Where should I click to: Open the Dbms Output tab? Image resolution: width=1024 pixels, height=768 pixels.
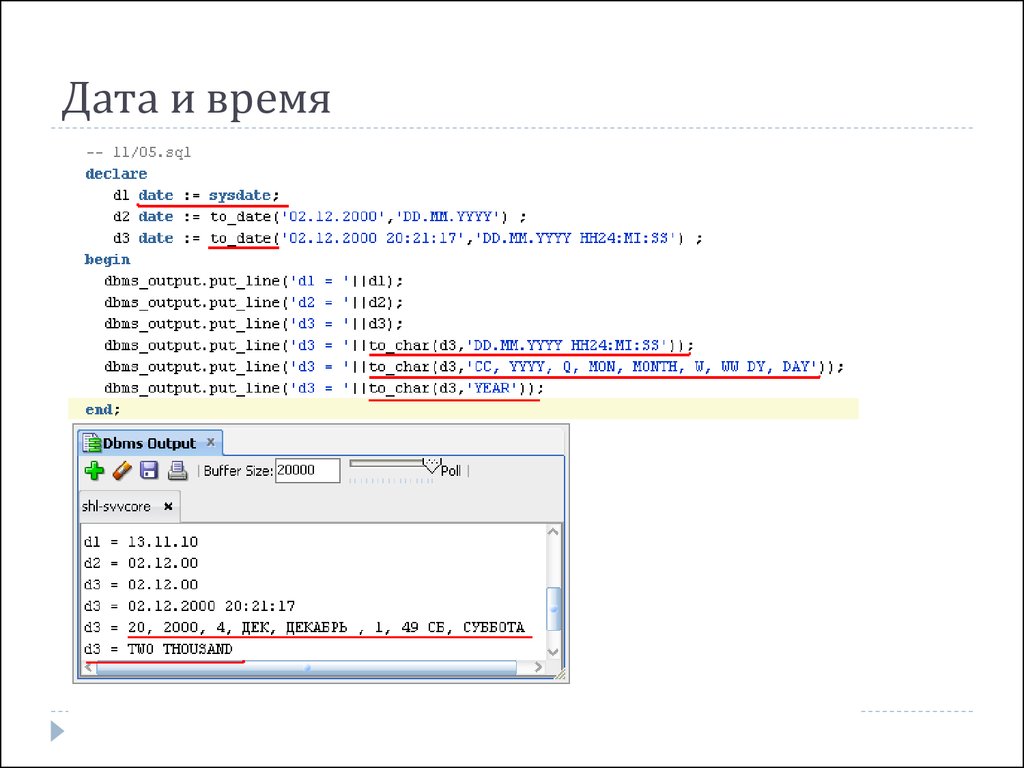point(150,443)
